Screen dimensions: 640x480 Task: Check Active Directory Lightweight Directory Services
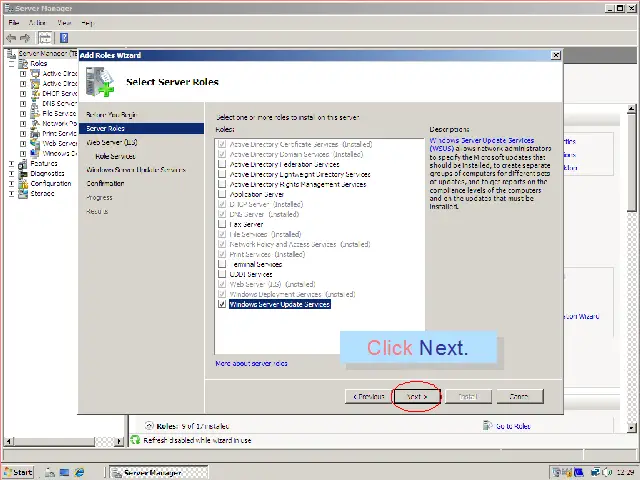click(x=222, y=174)
